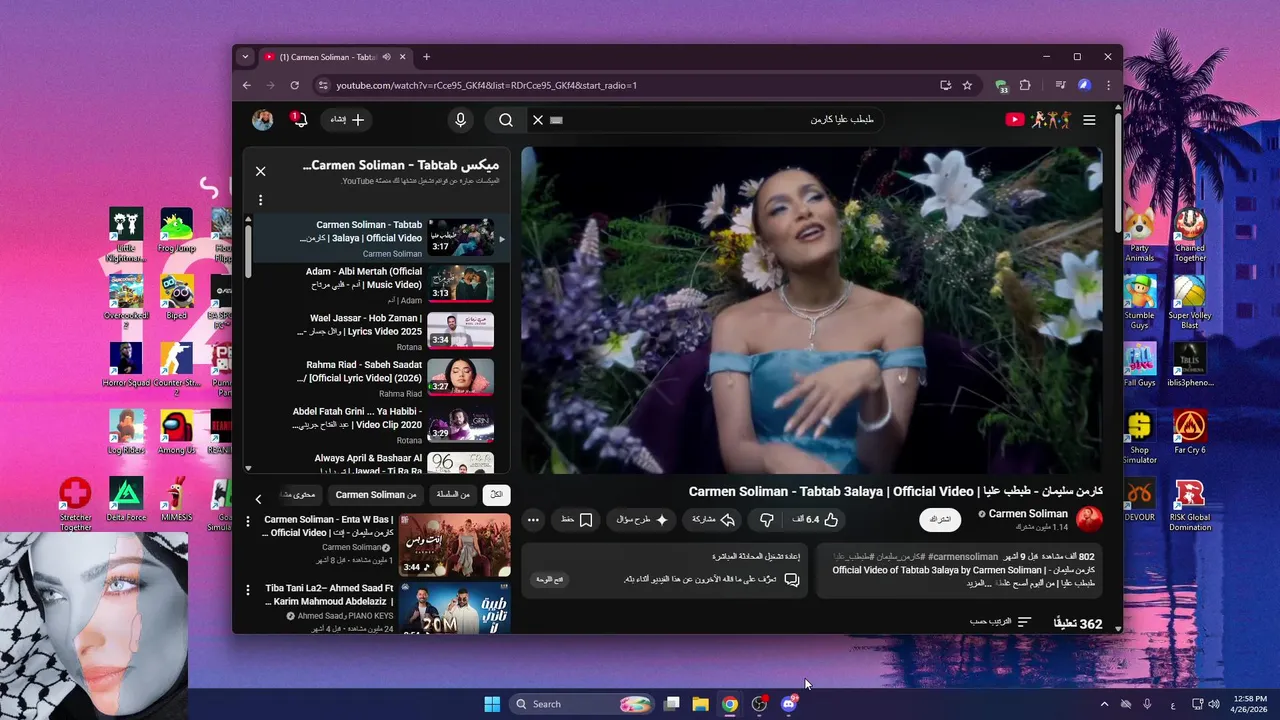
Task: Open Carmen Soliman channel avatar
Action: point(1089,519)
